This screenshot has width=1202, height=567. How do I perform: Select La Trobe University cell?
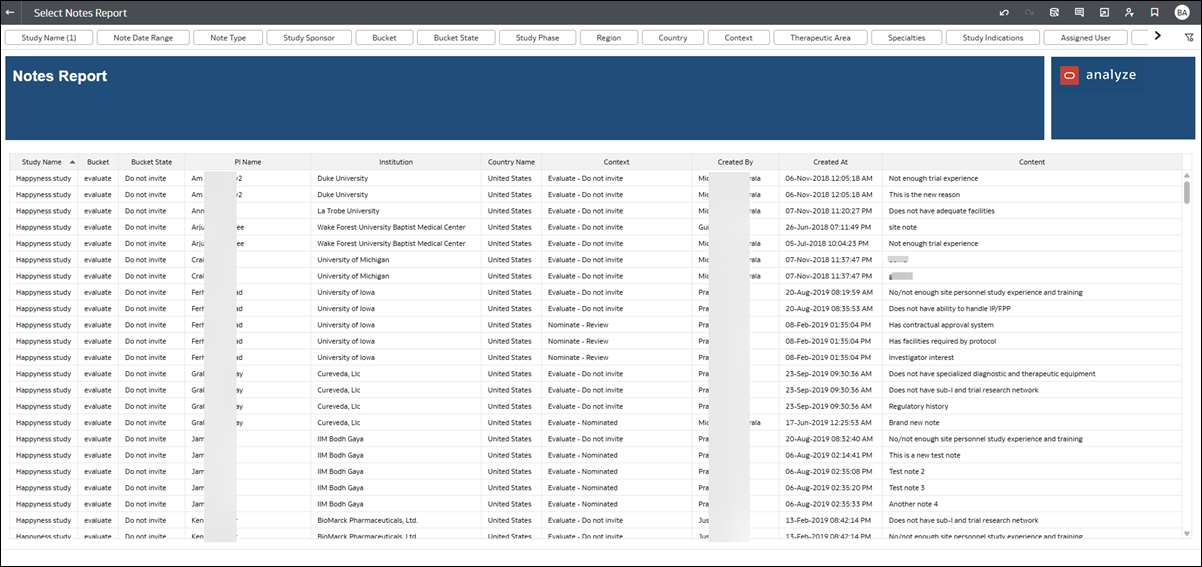[x=396, y=211]
